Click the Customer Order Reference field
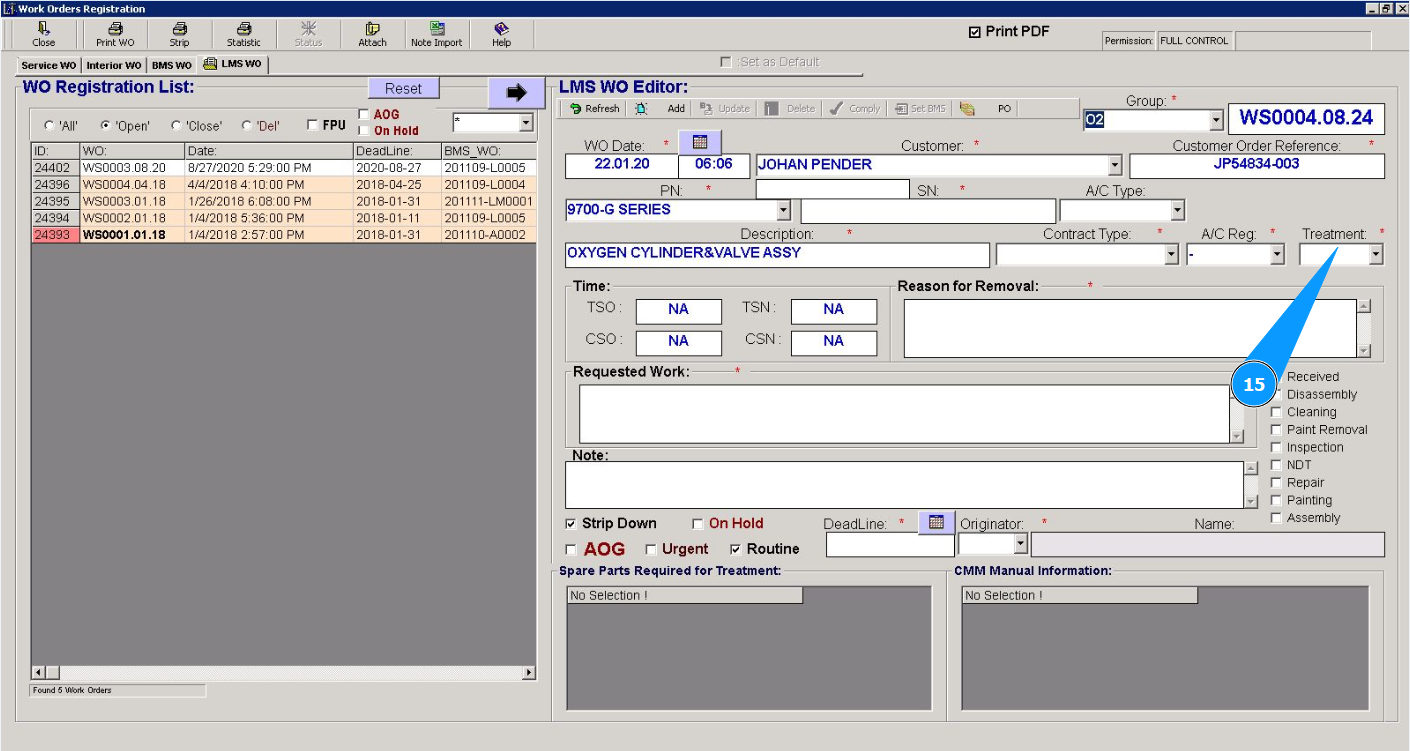Viewport: 1410px width, 751px height. 1257,166
